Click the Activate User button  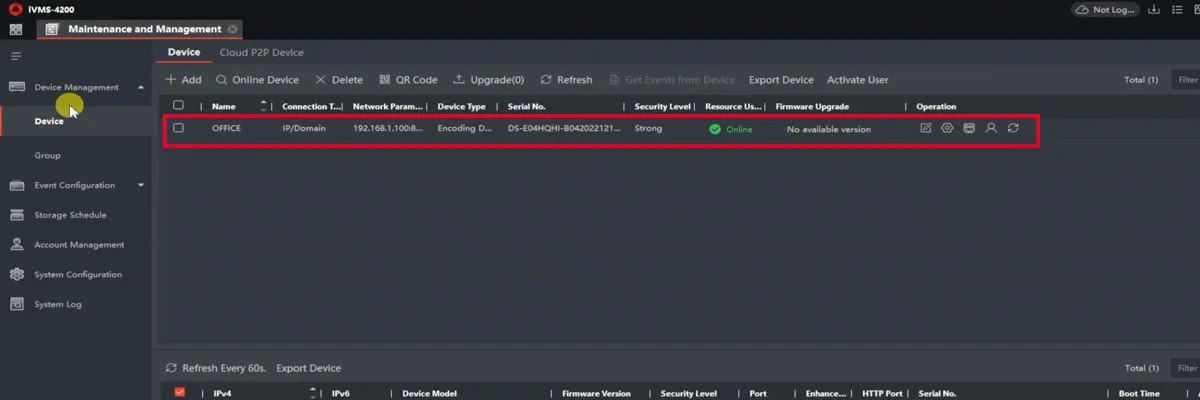pos(857,80)
